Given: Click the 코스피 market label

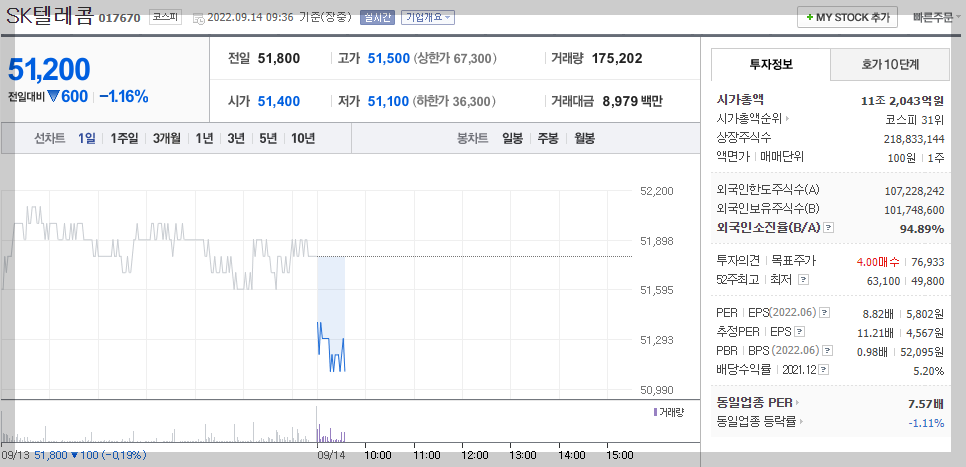Looking at the screenshot, I should [x=165, y=17].
